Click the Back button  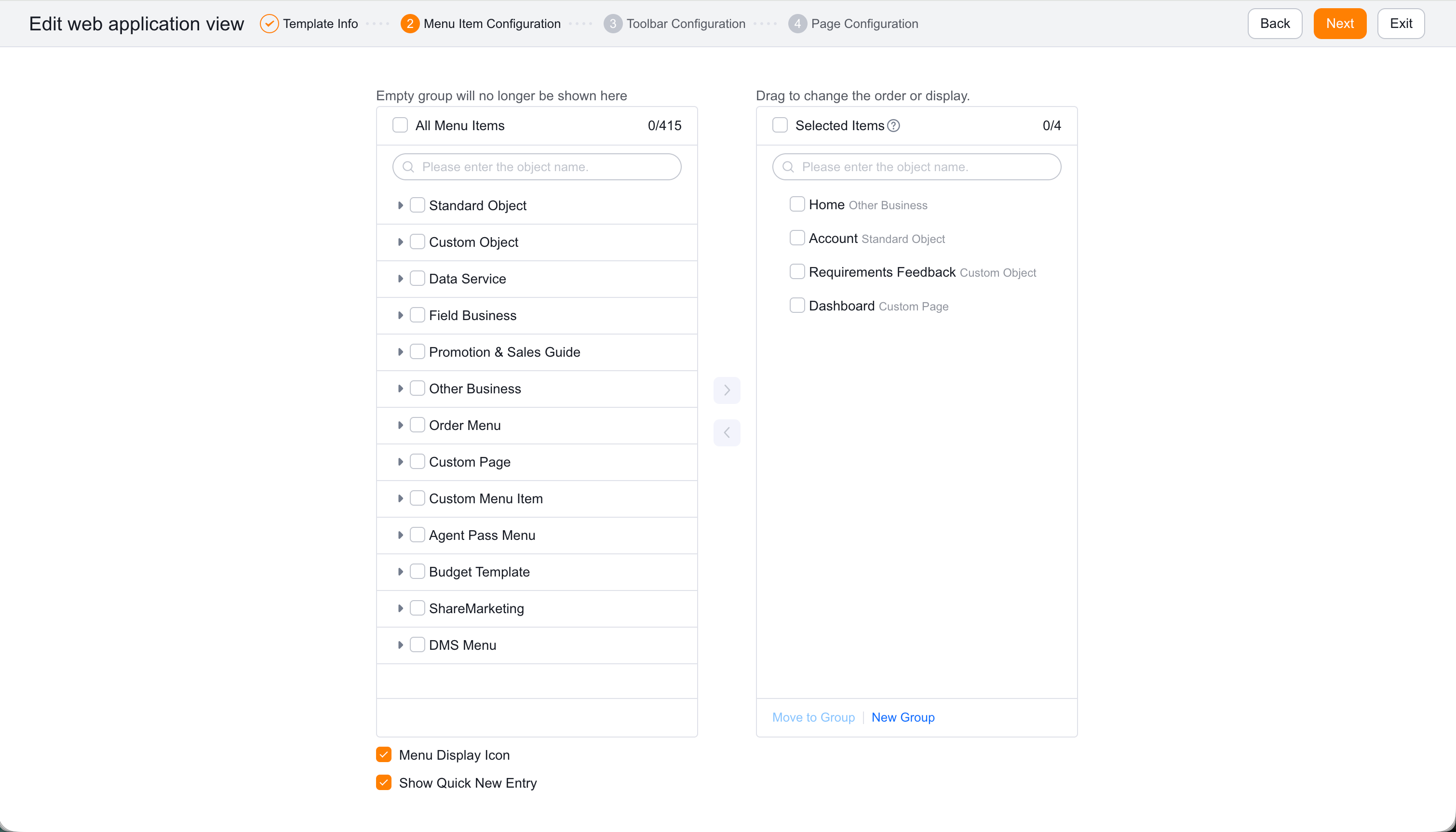(1275, 24)
